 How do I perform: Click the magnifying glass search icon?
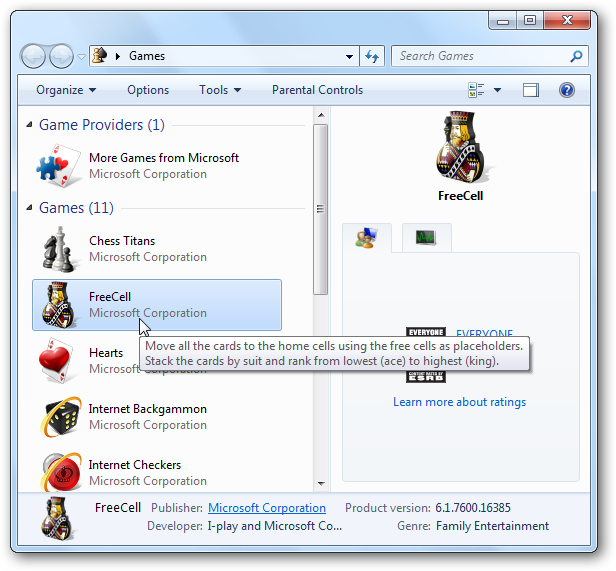click(x=576, y=56)
